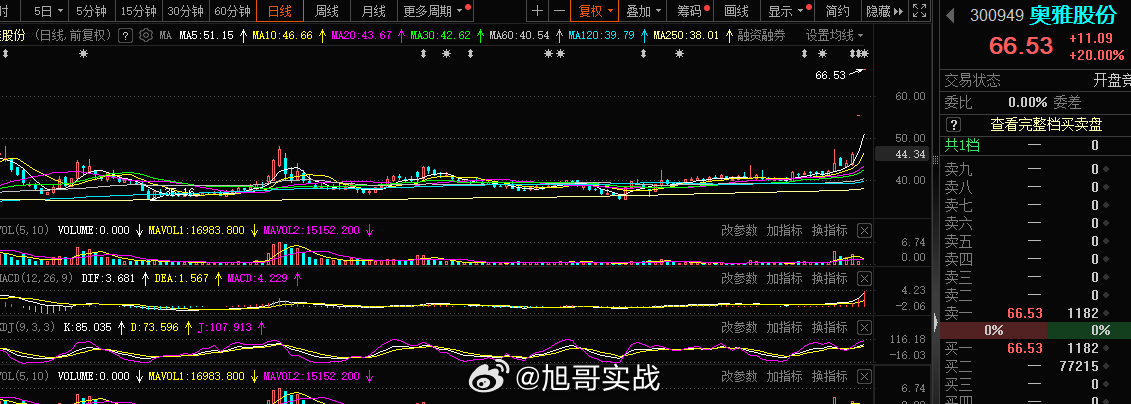
Task: Go back with arrow beside 300949
Action: point(952,15)
